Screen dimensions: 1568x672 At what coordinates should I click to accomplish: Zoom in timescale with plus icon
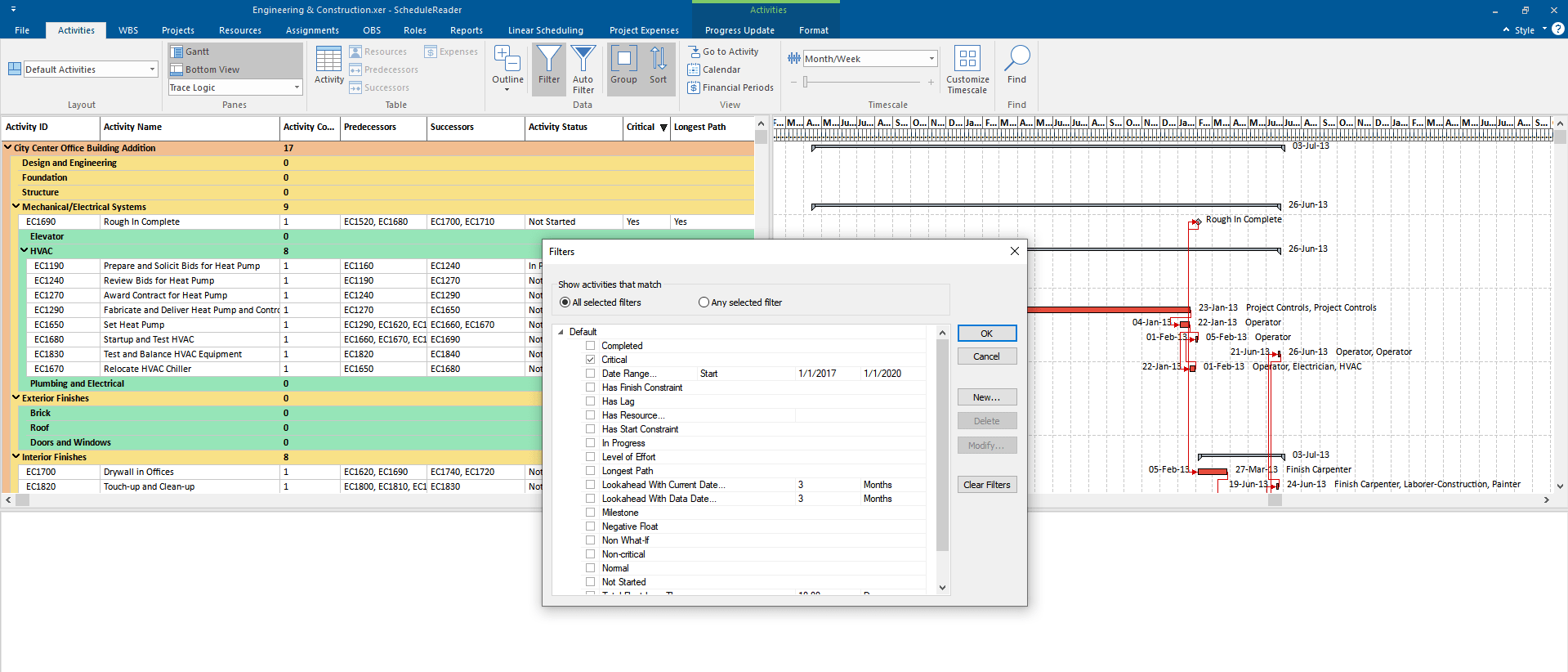pyautogui.click(x=931, y=82)
